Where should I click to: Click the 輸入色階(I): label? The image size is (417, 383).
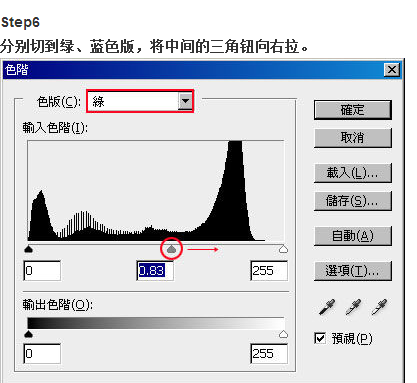(x=55, y=128)
